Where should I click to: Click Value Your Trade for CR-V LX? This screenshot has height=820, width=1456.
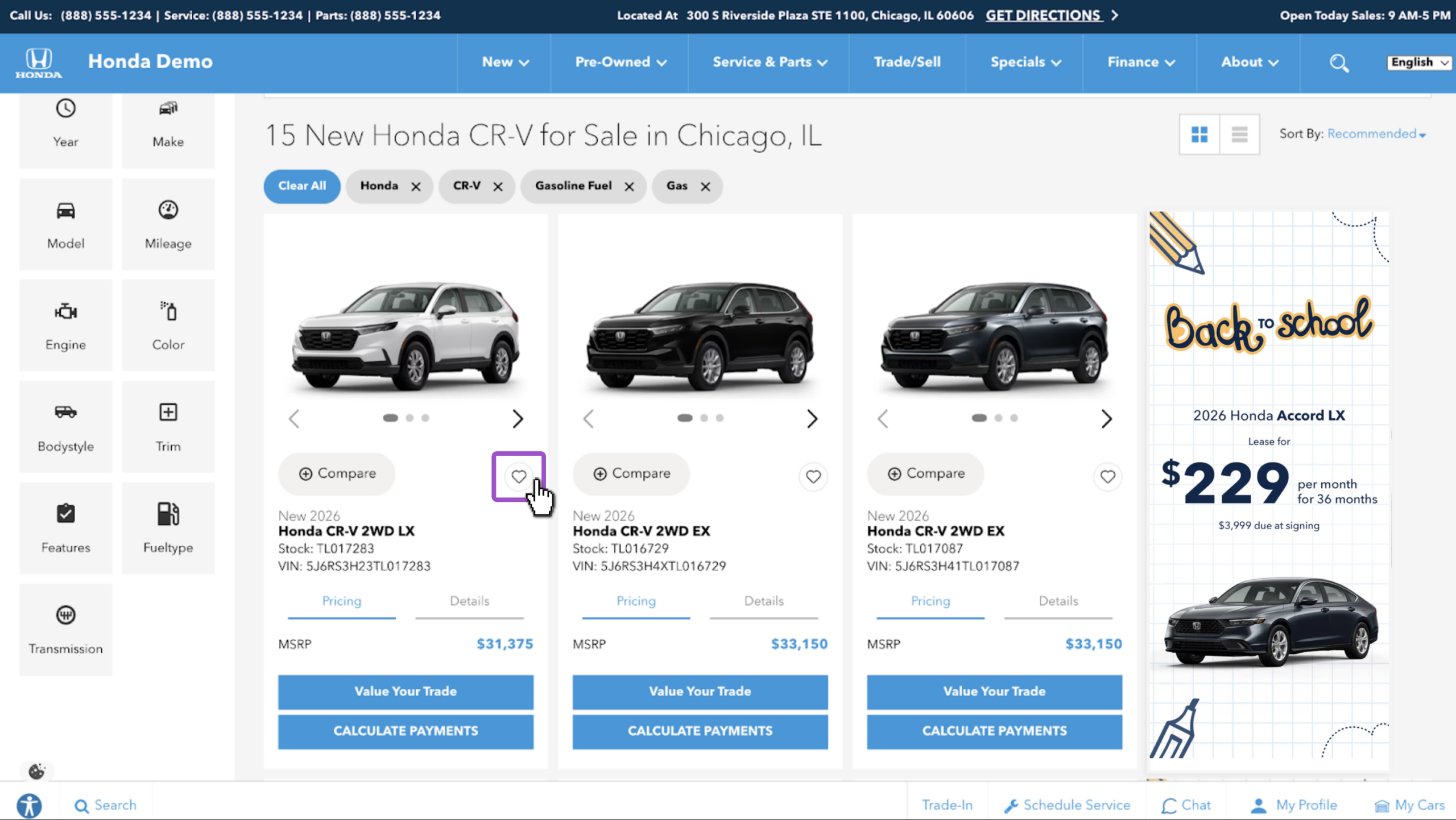pos(406,692)
